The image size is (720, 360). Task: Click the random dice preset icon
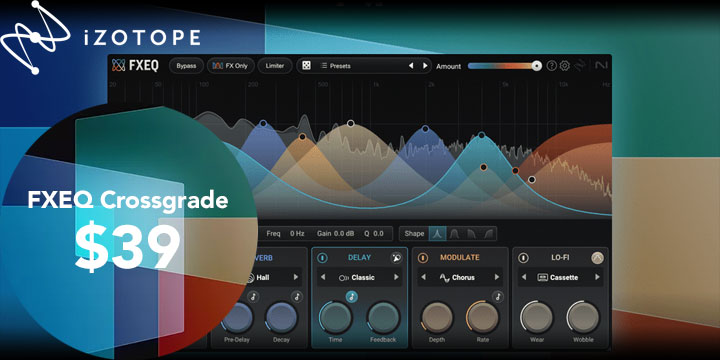(x=306, y=66)
